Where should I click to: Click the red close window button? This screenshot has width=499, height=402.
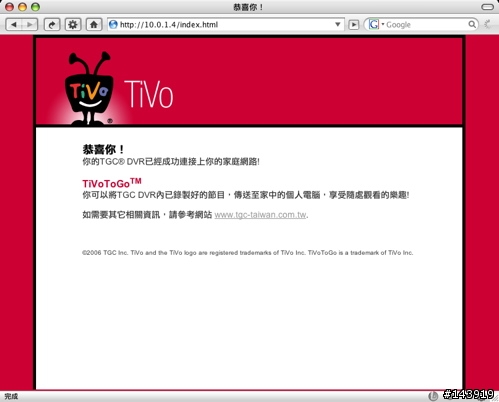9,7
